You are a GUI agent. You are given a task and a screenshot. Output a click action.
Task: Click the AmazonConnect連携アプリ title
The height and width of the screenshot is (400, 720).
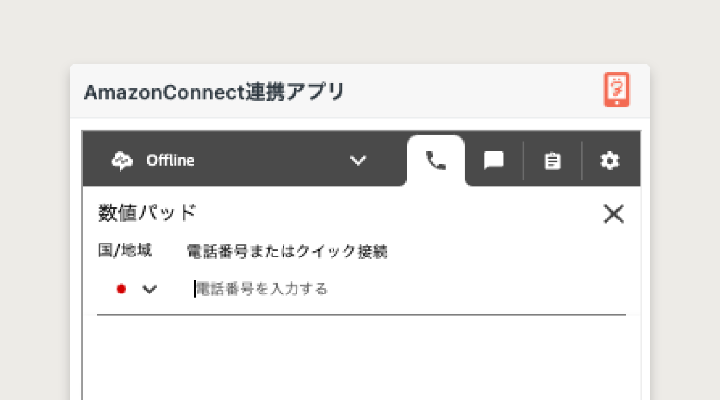pos(214,92)
